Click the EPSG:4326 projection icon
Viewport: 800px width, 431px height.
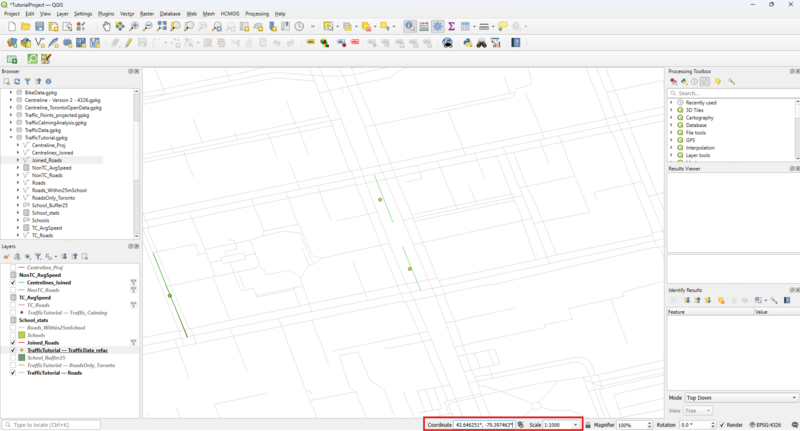[752, 425]
